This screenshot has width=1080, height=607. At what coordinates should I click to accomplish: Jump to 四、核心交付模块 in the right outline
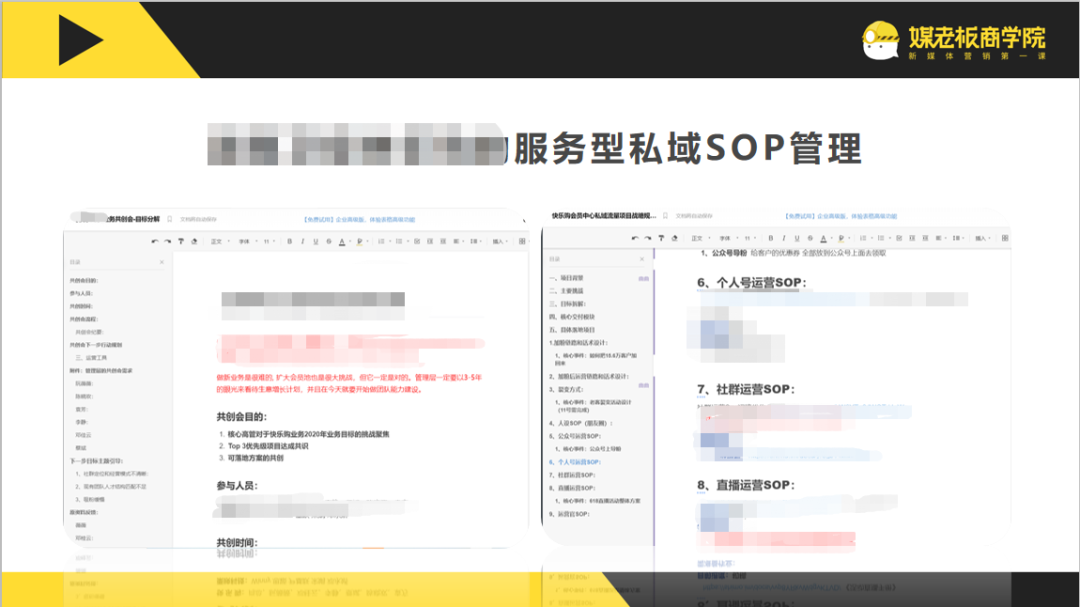coord(572,317)
